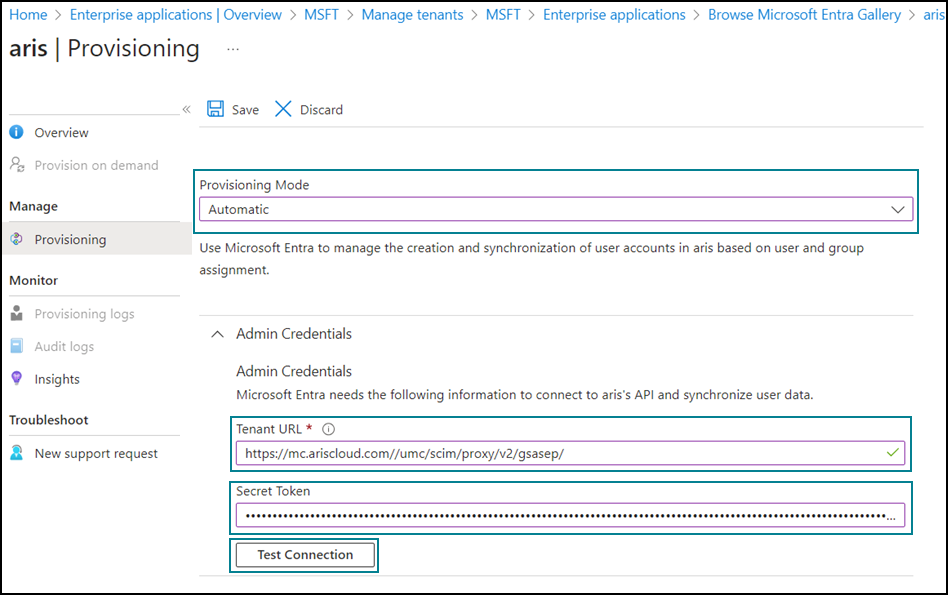
Task: Open Insights via the lightbulb icon
Action: pyautogui.click(x=16, y=379)
